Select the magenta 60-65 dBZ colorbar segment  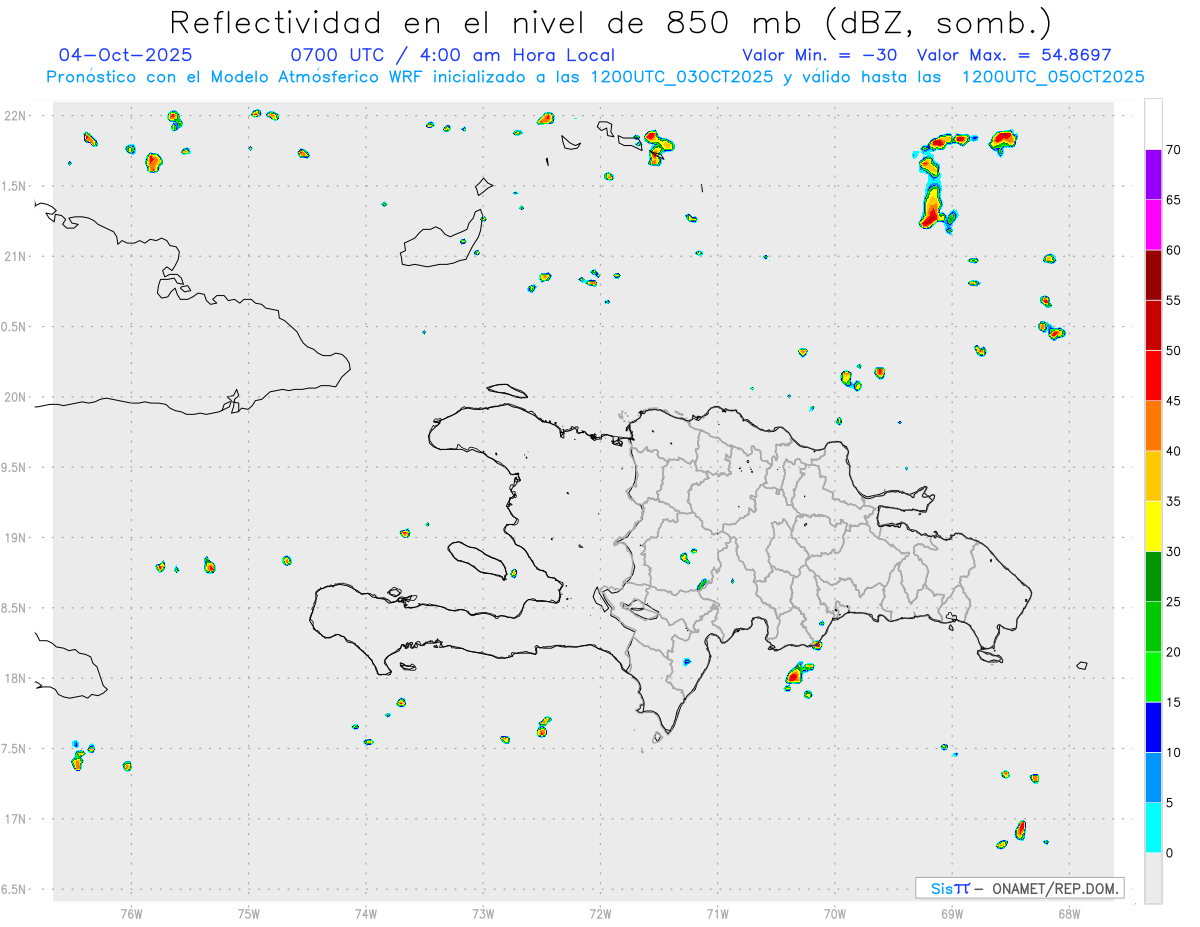(1153, 225)
